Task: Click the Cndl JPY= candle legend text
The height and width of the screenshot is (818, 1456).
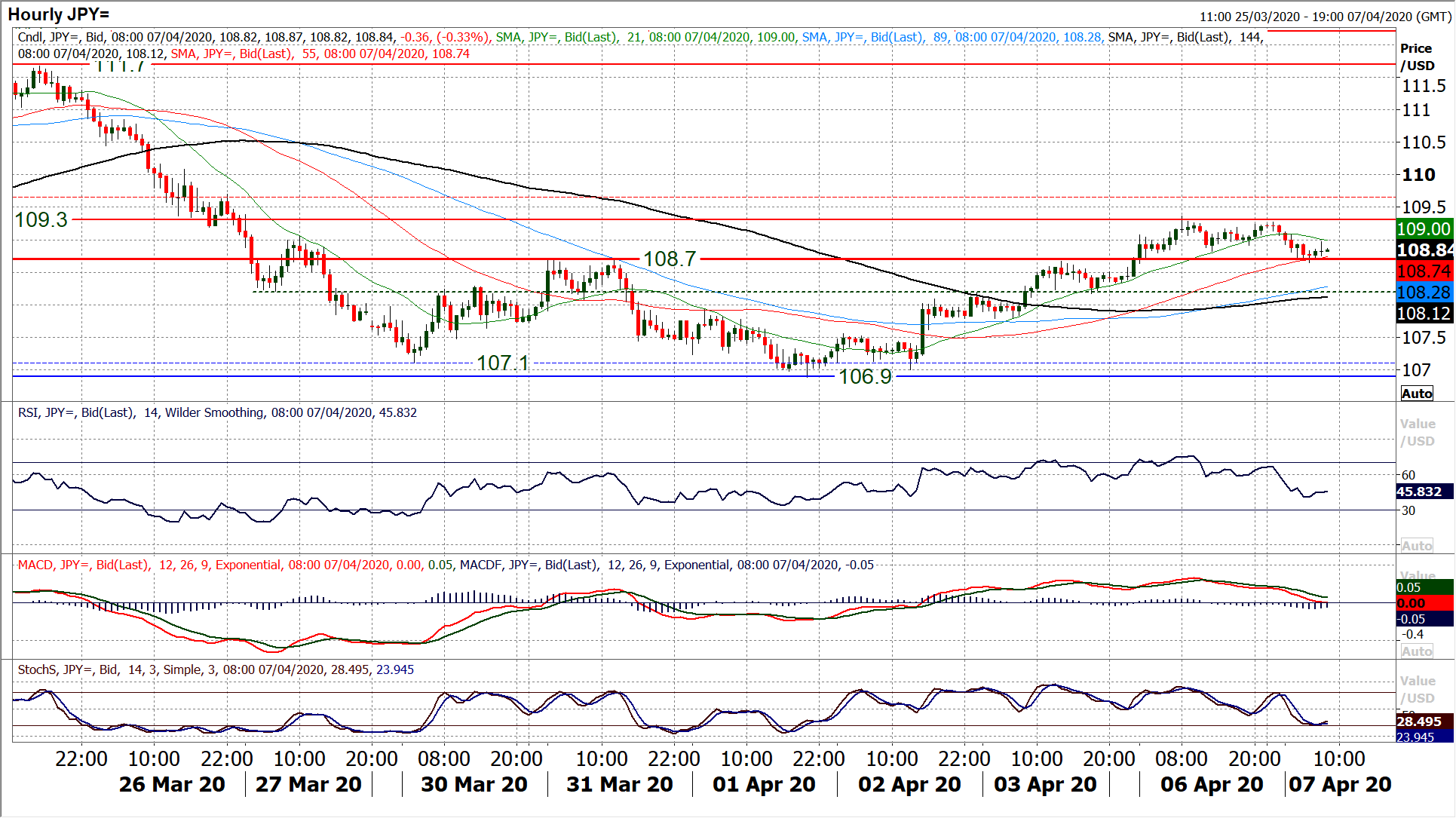Action: (253, 37)
